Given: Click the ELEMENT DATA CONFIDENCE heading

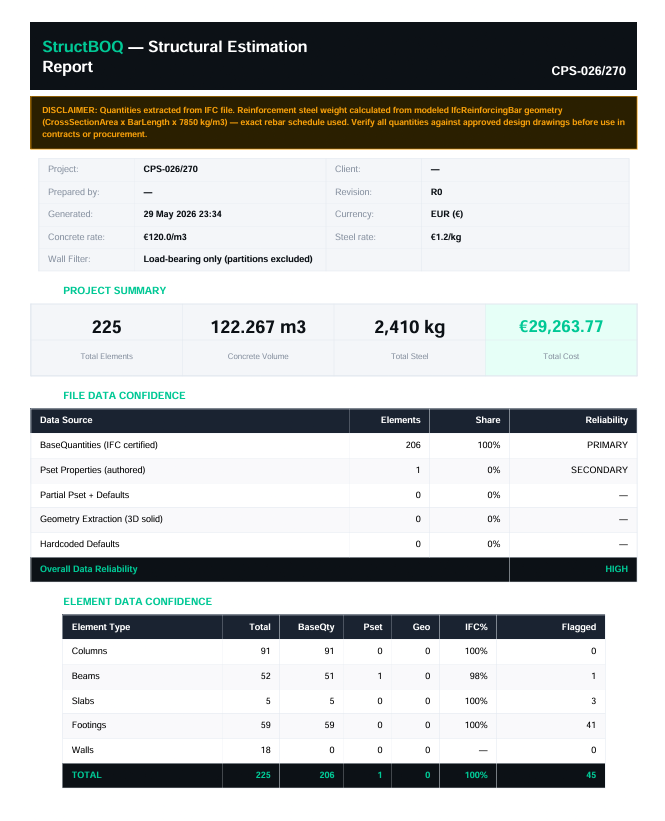Looking at the screenshot, I should (x=138, y=602).
